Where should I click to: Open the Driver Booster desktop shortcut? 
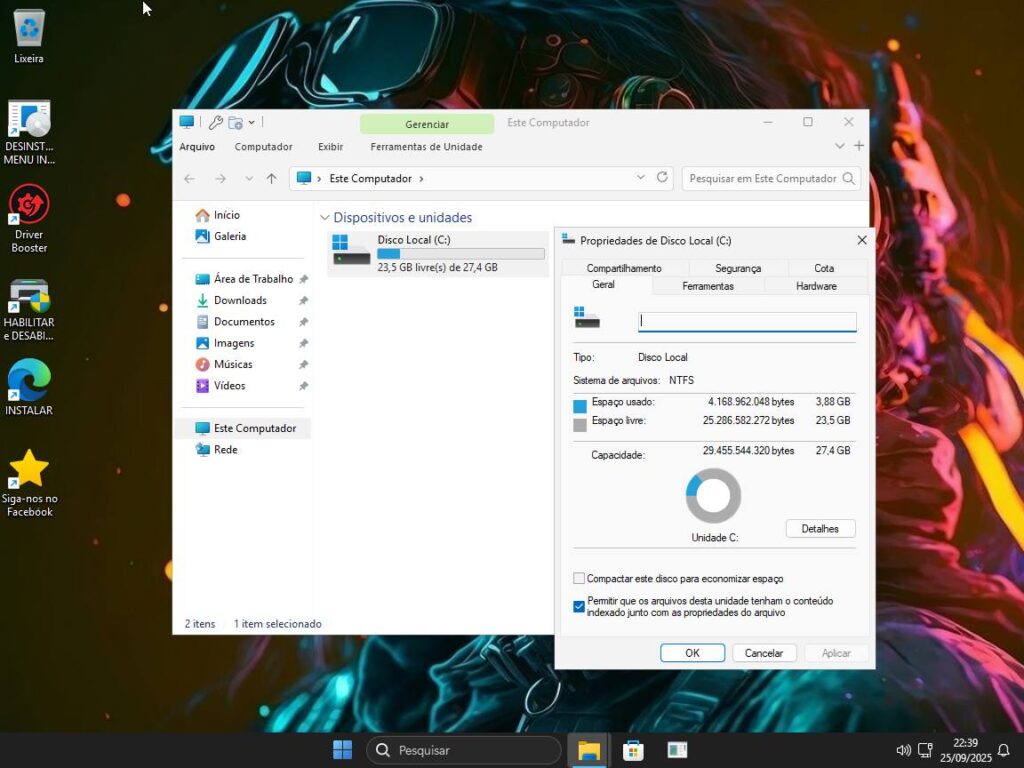29,205
